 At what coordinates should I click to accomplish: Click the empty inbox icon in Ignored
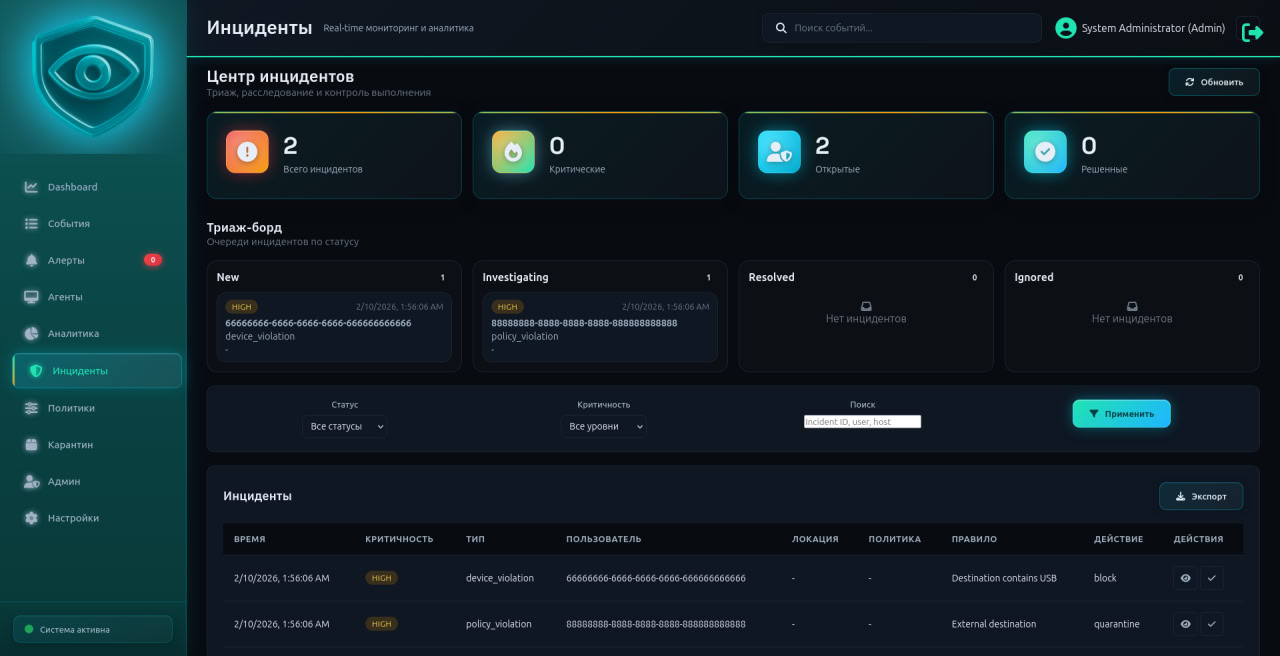pos(1132,306)
